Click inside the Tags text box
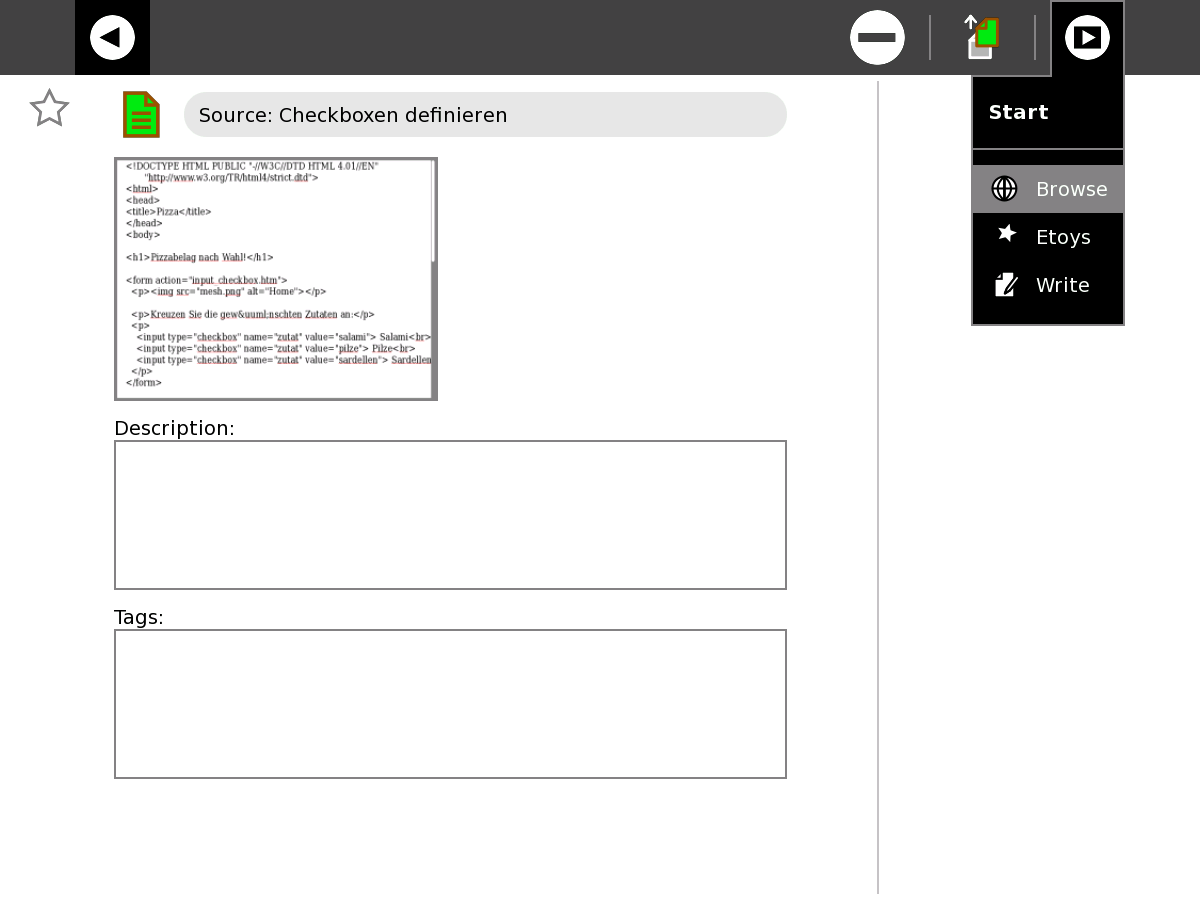 [450, 704]
